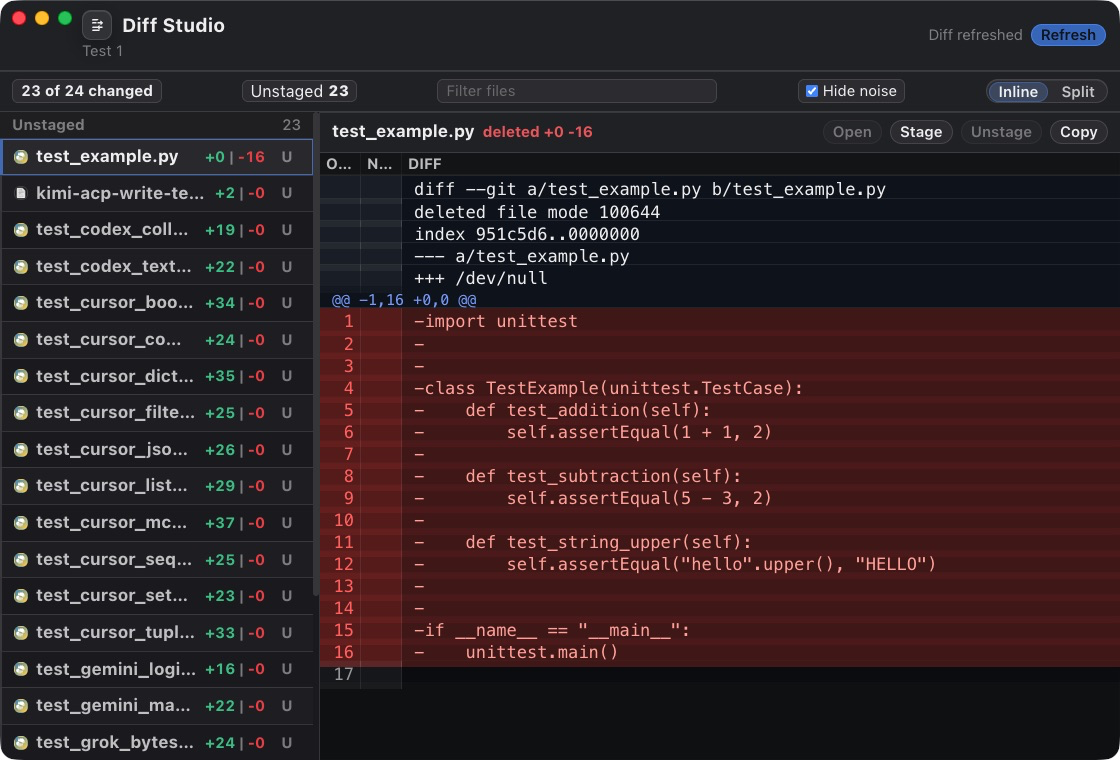Select test_grok_bytes... file
This screenshot has height=760, width=1120.
[x=157, y=743]
